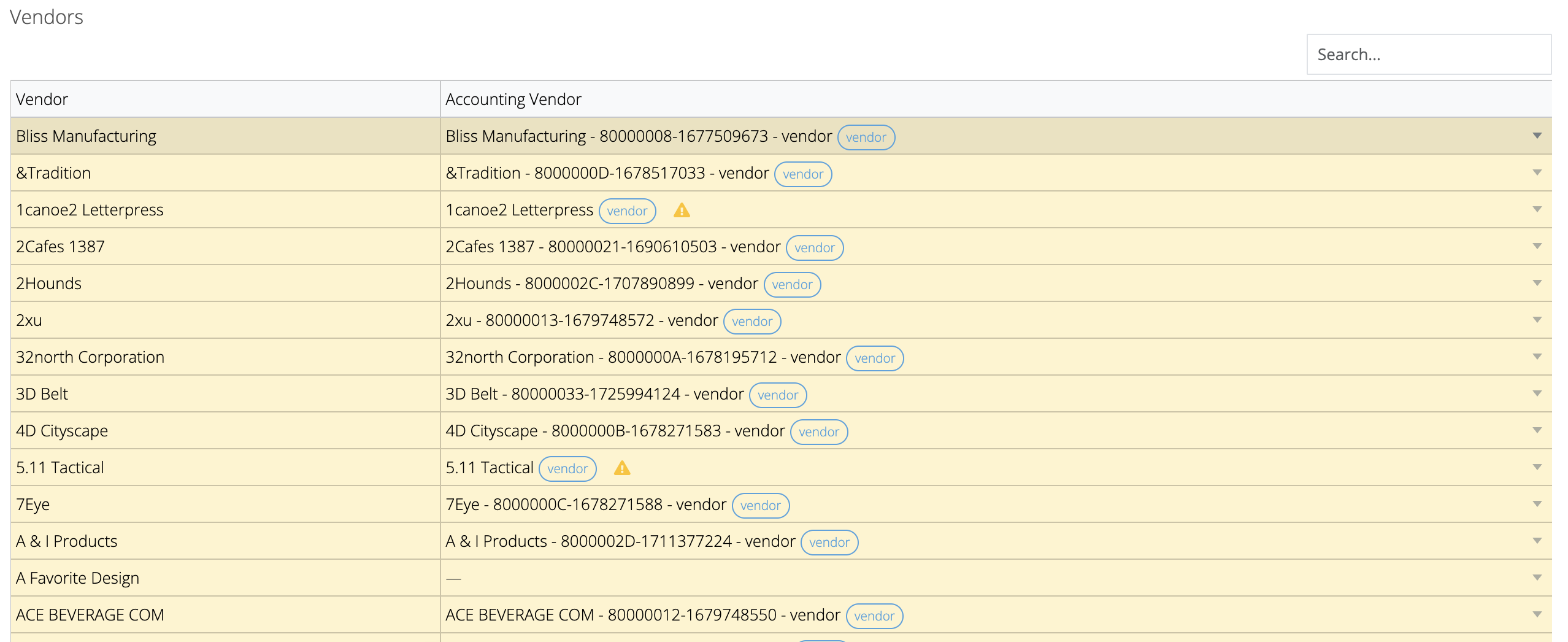Click vendor badge for Bliss Manufacturing
Screen dimensions: 1568x642
[x=866, y=137]
